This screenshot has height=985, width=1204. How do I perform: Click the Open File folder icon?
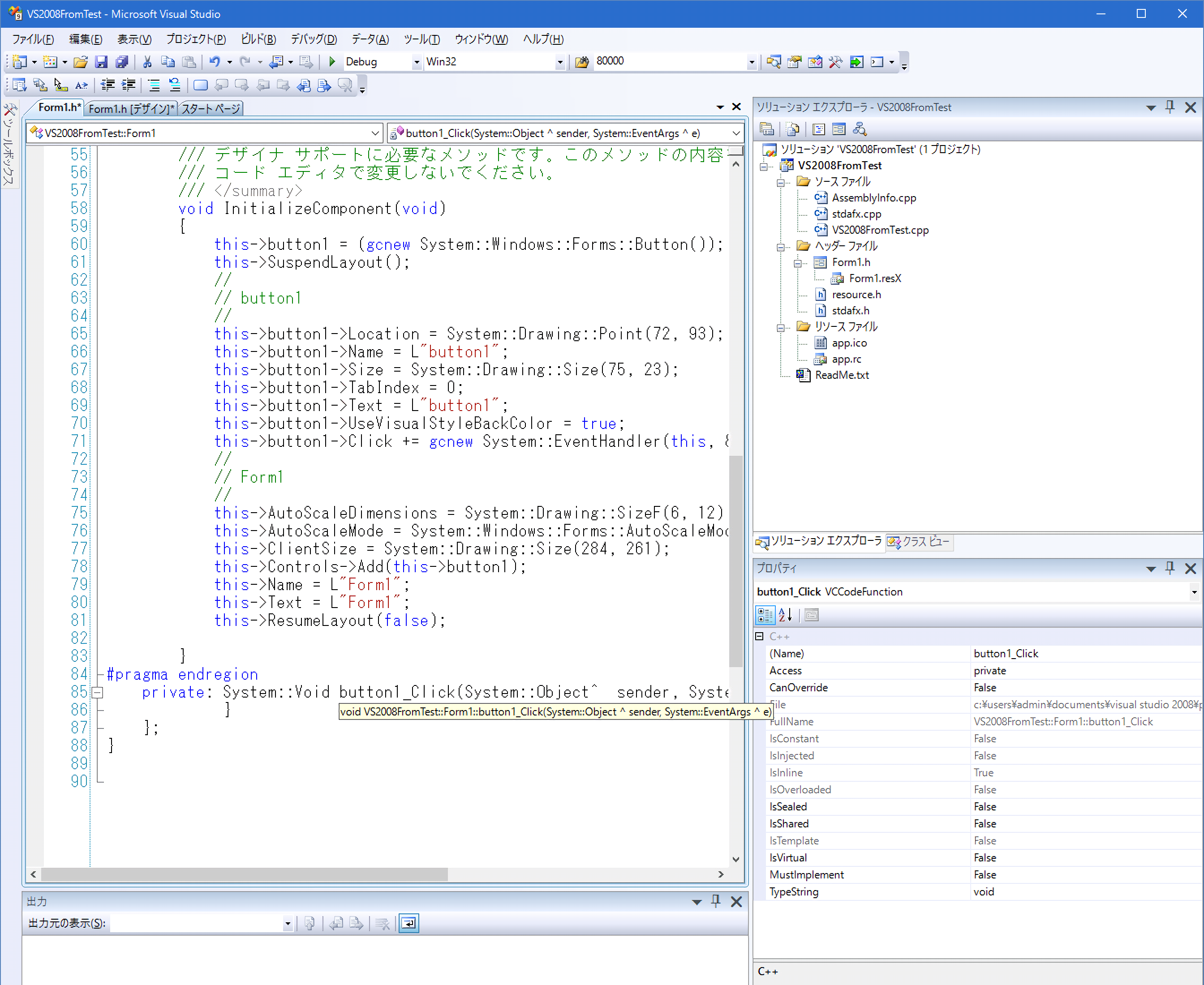[x=80, y=61]
